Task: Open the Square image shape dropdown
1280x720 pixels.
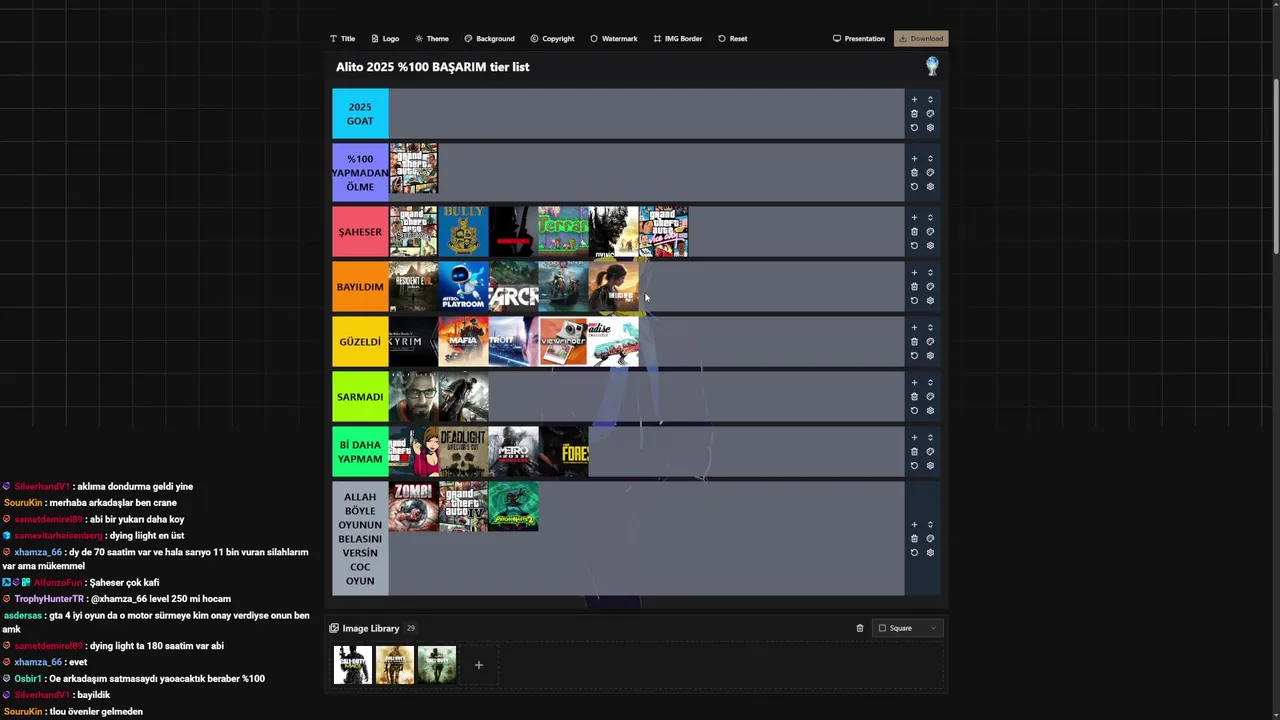Action: (908, 628)
